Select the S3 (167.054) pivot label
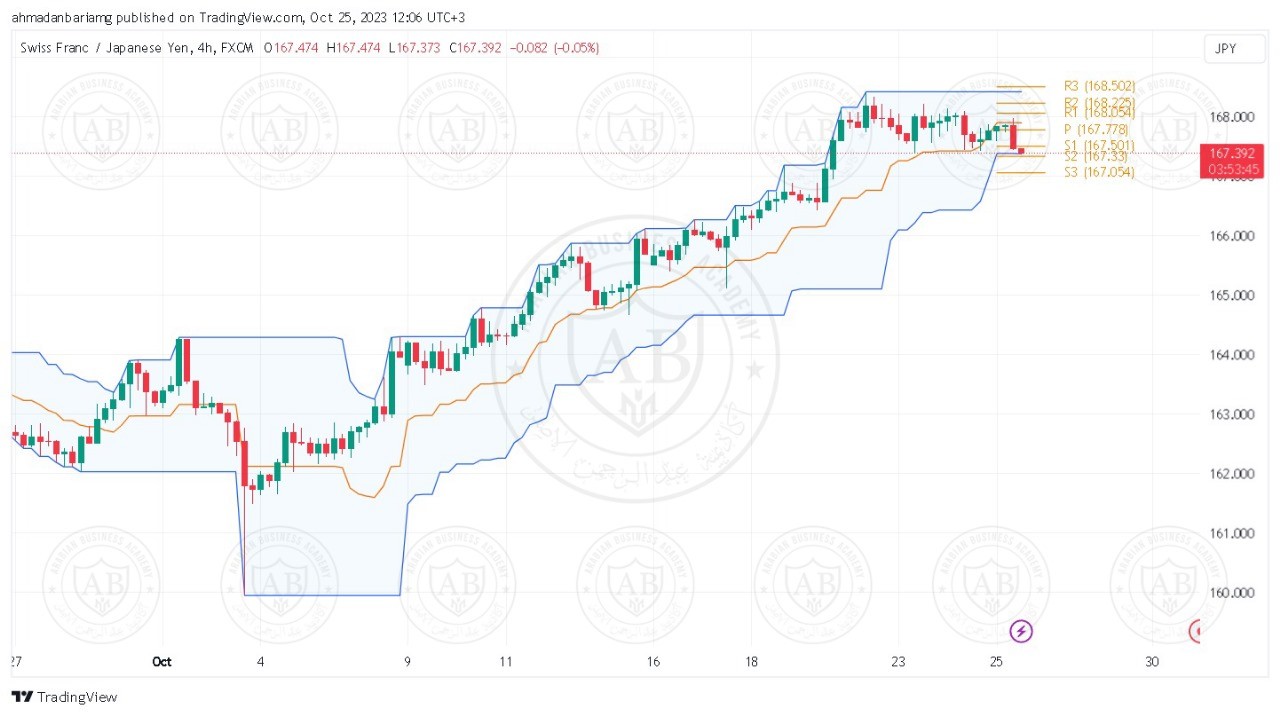Image resolution: width=1280 pixels, height=716 pixels. pyautogui.click(x=1099, y=173)
